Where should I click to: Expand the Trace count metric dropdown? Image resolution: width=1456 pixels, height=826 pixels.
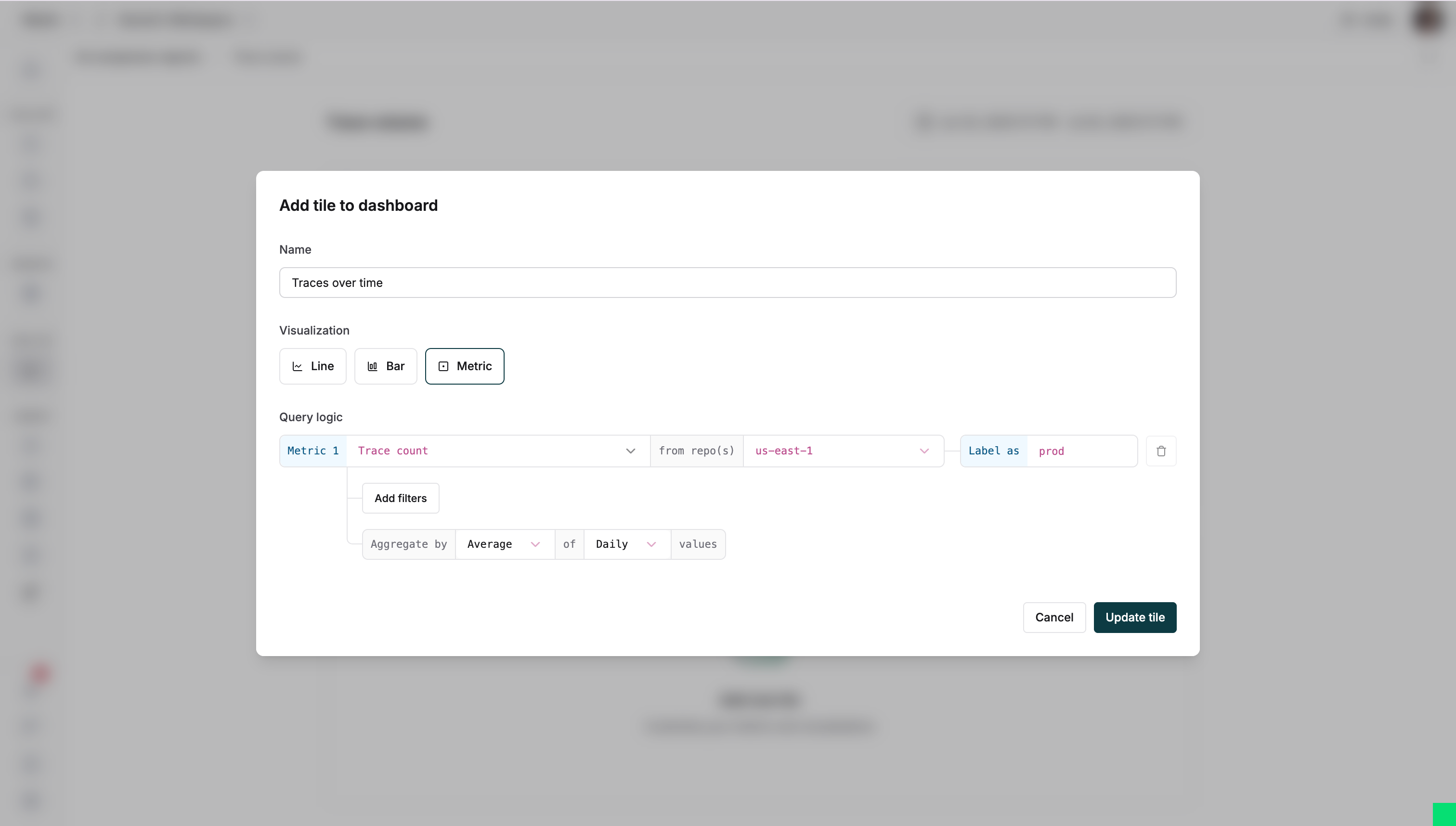point(630,451)
